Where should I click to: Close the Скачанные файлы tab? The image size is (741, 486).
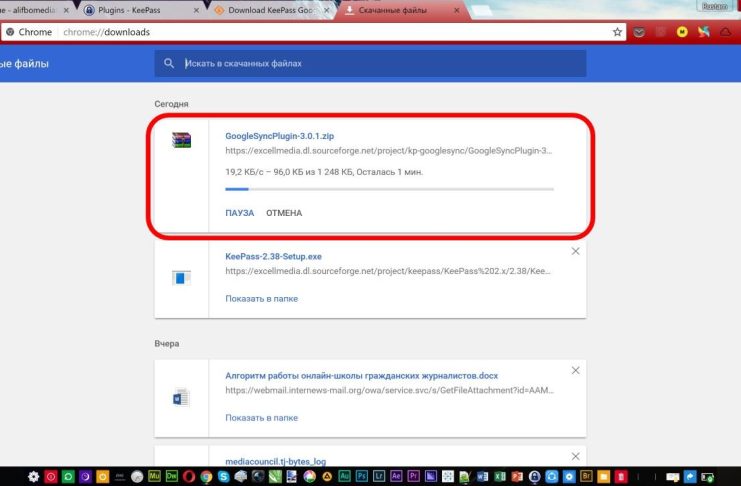click(x=457, y=10)
